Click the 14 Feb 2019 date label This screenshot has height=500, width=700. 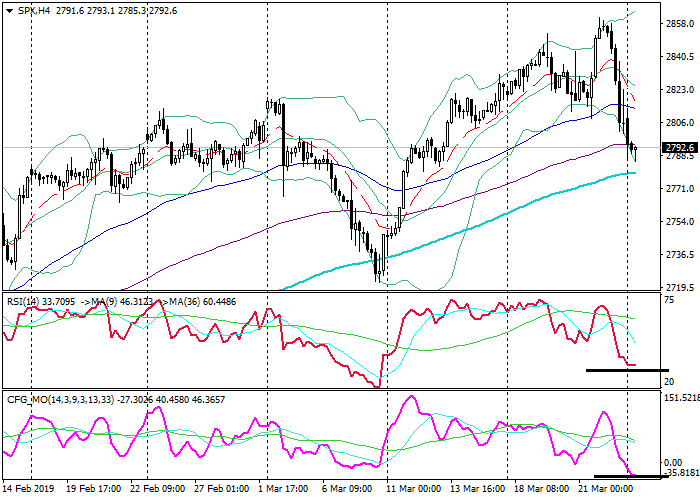tap(29, 489)
